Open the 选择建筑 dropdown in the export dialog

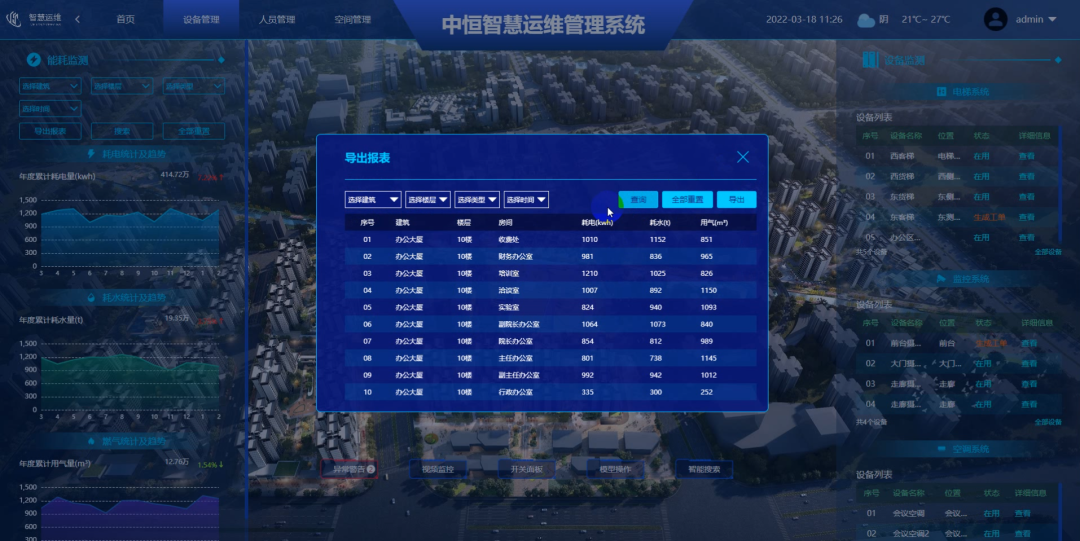point(373,200)
